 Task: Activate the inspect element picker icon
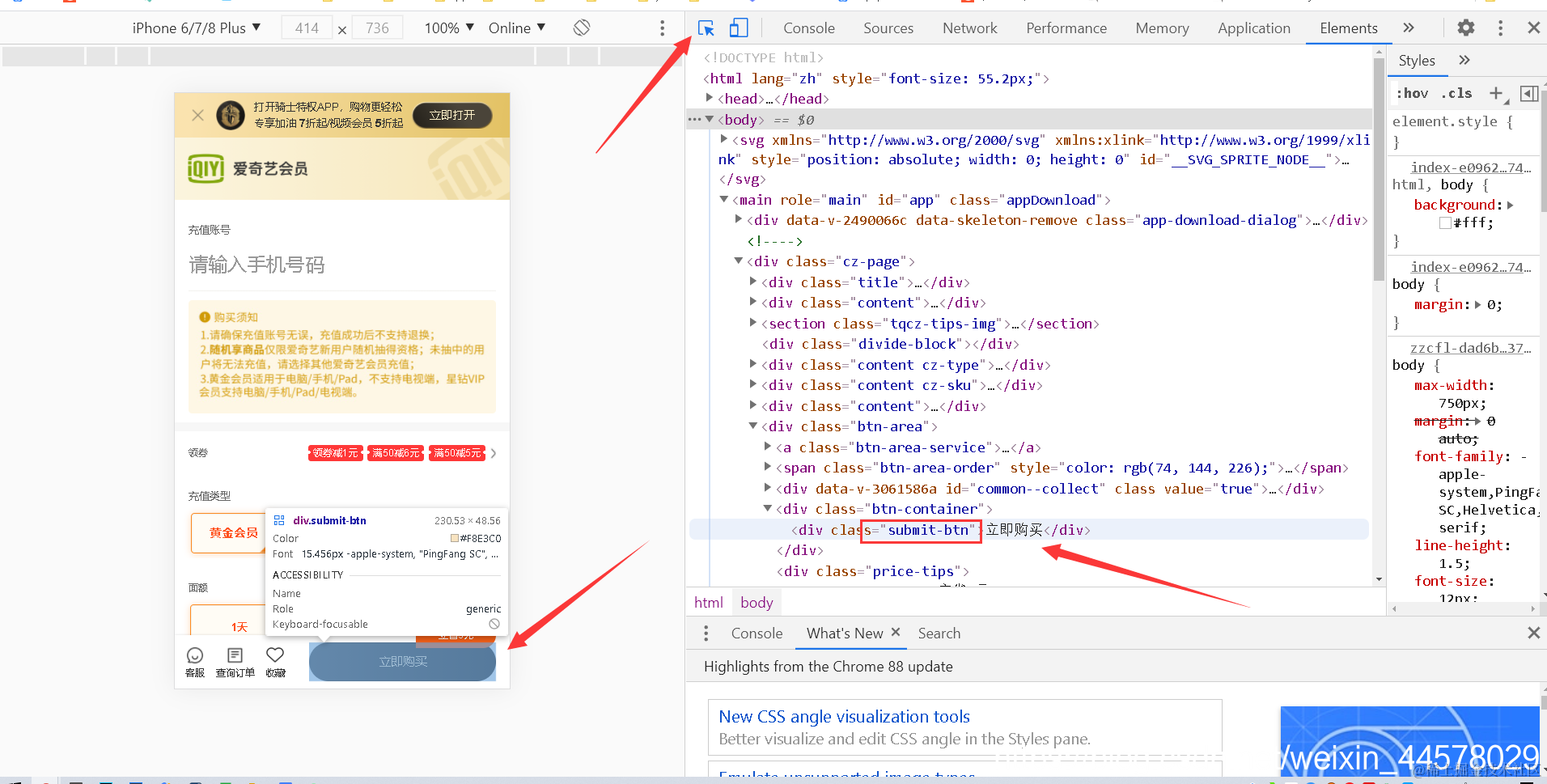[x=706, y=28]
